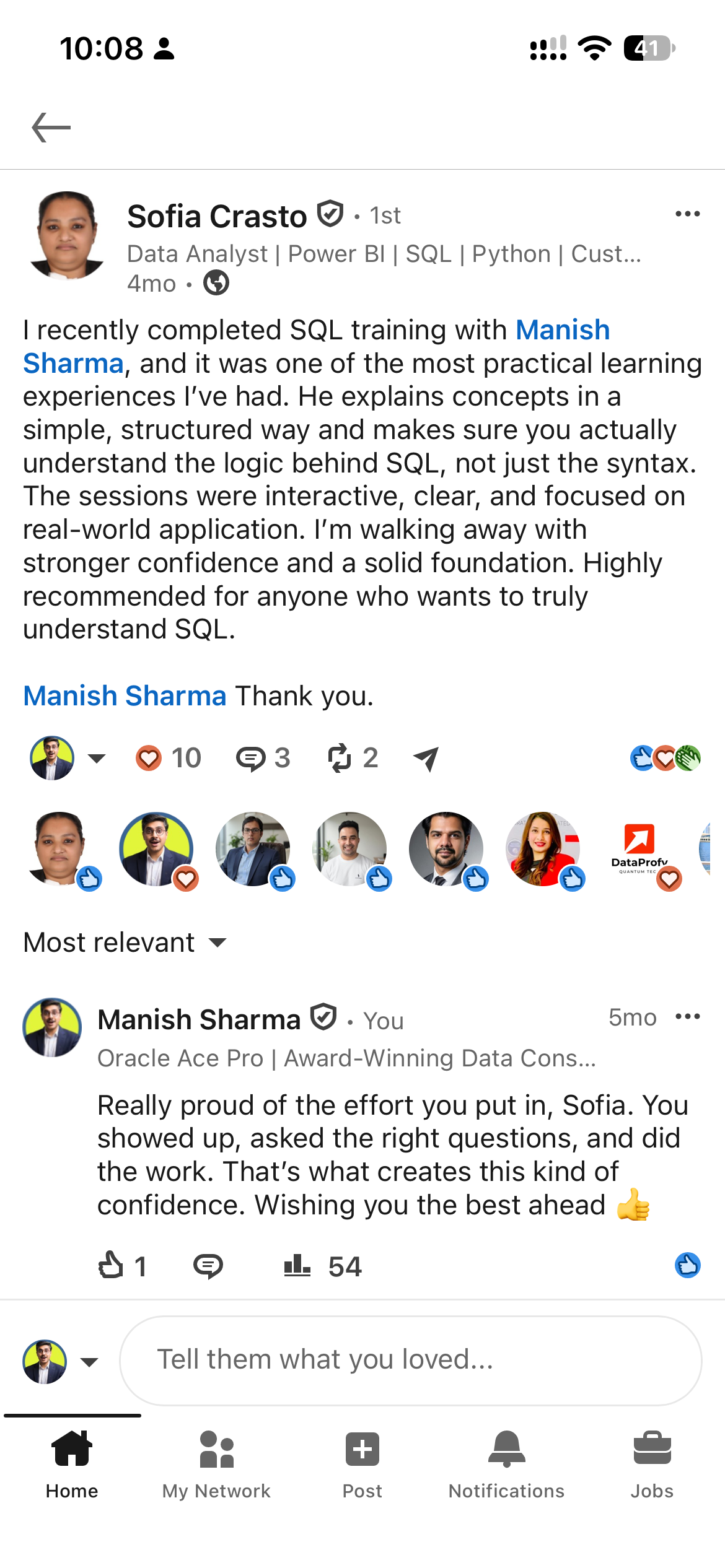Open post options three-dot menu
This screenshot has width=725, height=1568.
tap(687, 214)
